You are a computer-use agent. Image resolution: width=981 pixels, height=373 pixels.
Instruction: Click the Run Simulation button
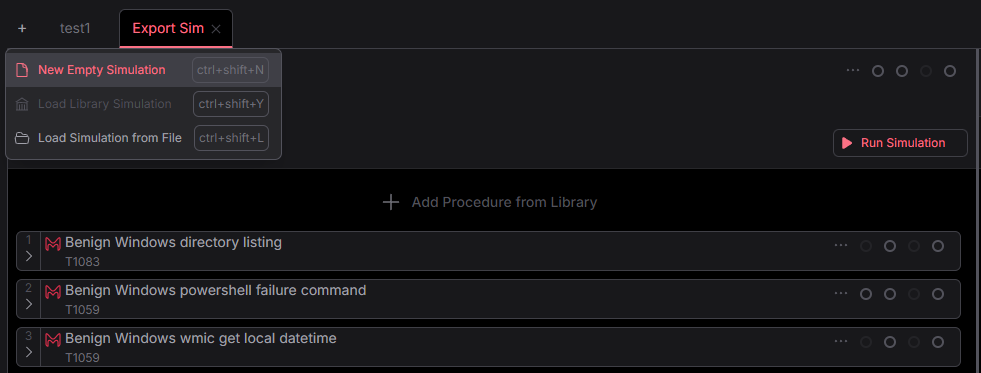[900, 143]
